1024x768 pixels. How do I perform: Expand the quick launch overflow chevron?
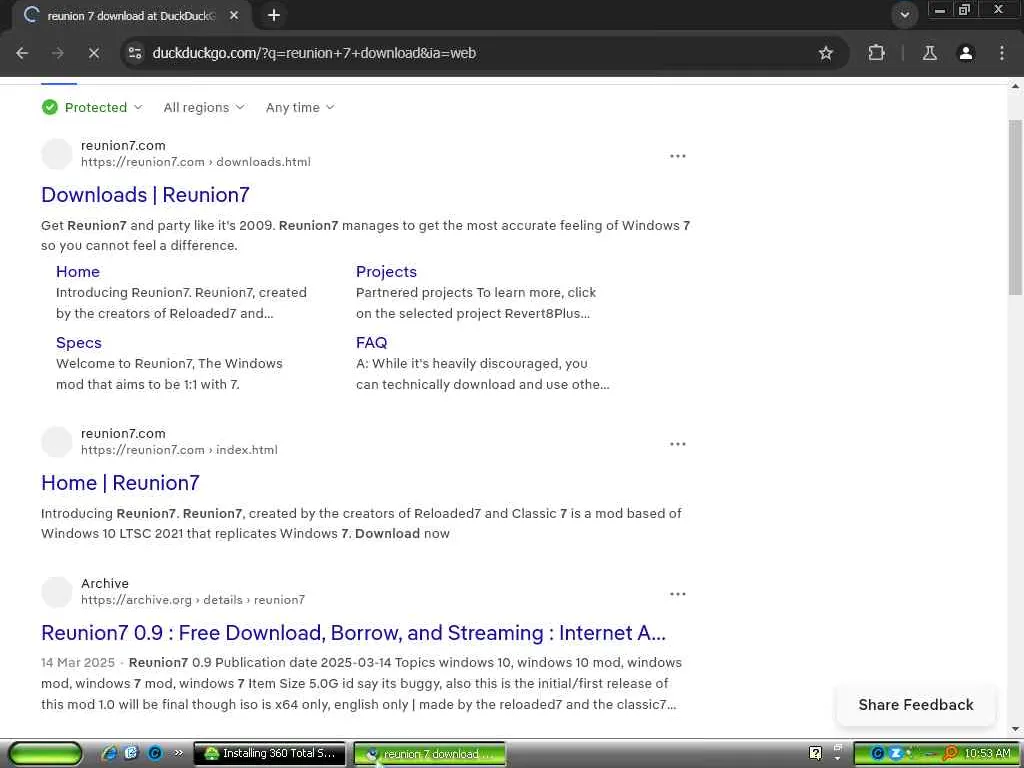coord(178,754)
